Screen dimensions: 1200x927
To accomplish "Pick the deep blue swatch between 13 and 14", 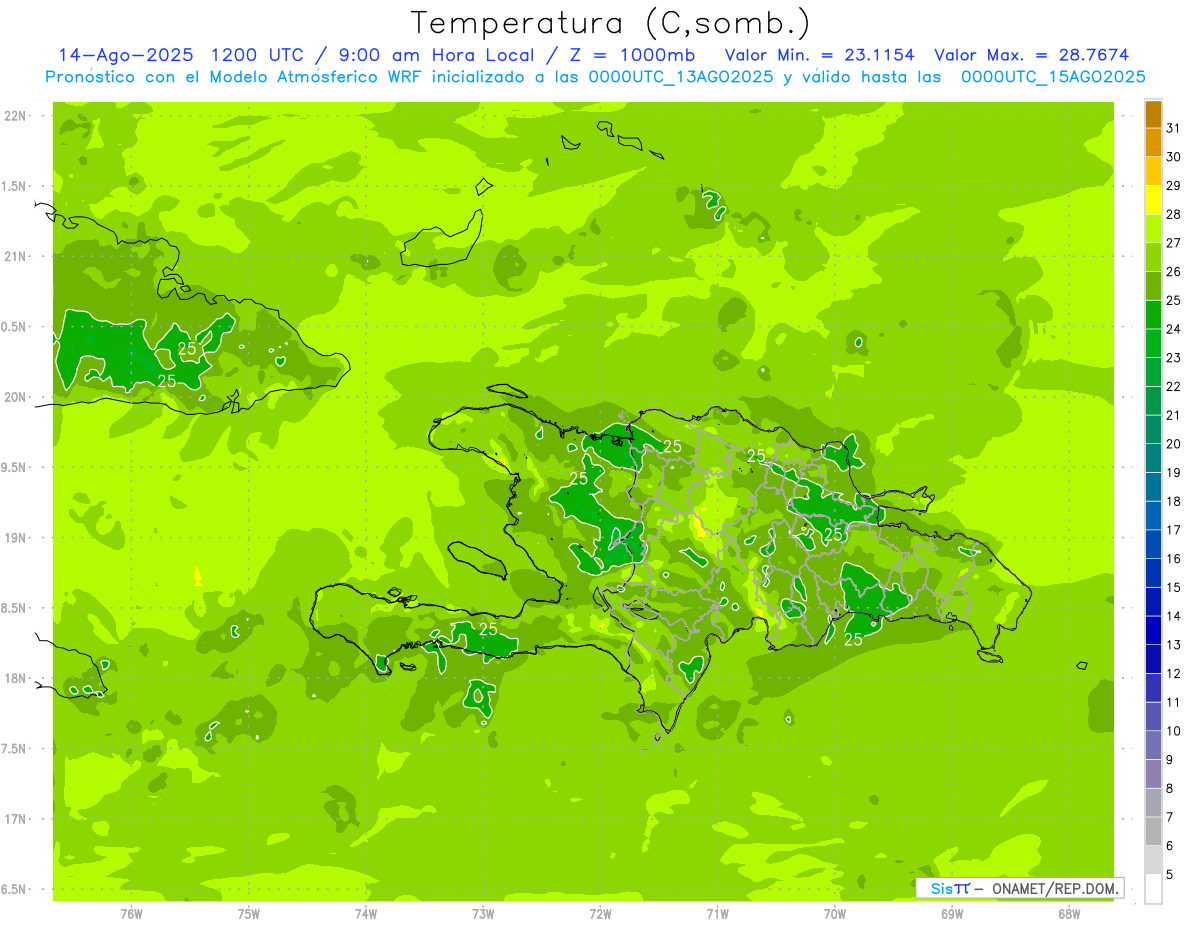I will click(1153, 631).
